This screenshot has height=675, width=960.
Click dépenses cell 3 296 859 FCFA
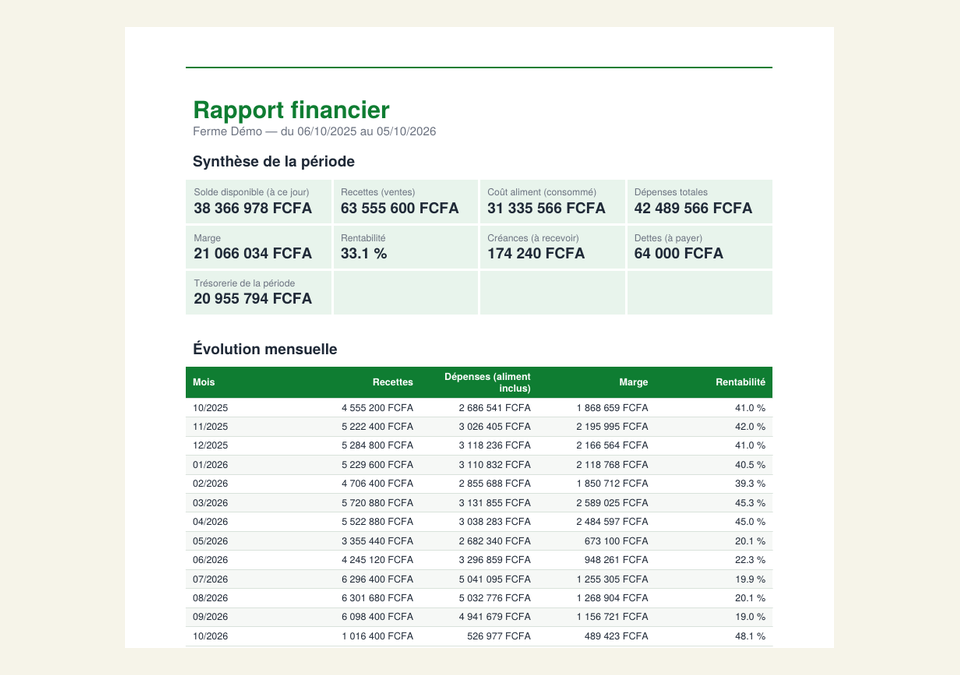(x=495, y=560)
